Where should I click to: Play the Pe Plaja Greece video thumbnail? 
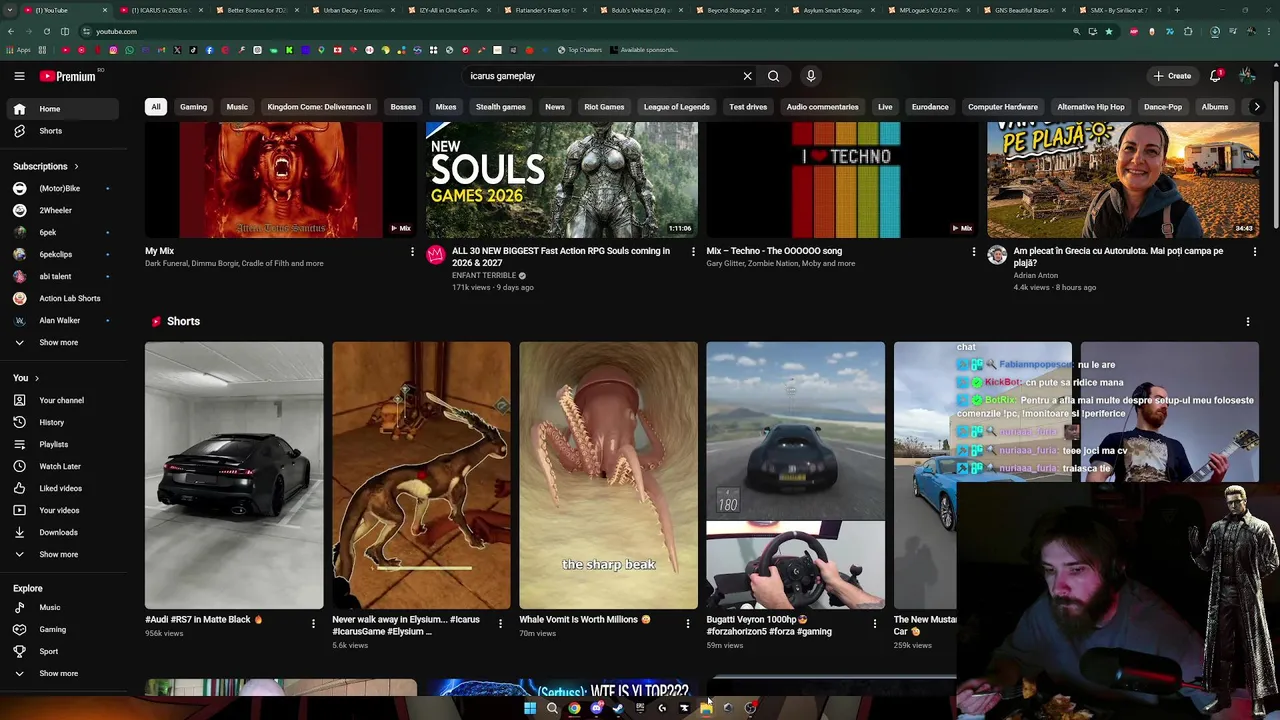[1123, 180]
